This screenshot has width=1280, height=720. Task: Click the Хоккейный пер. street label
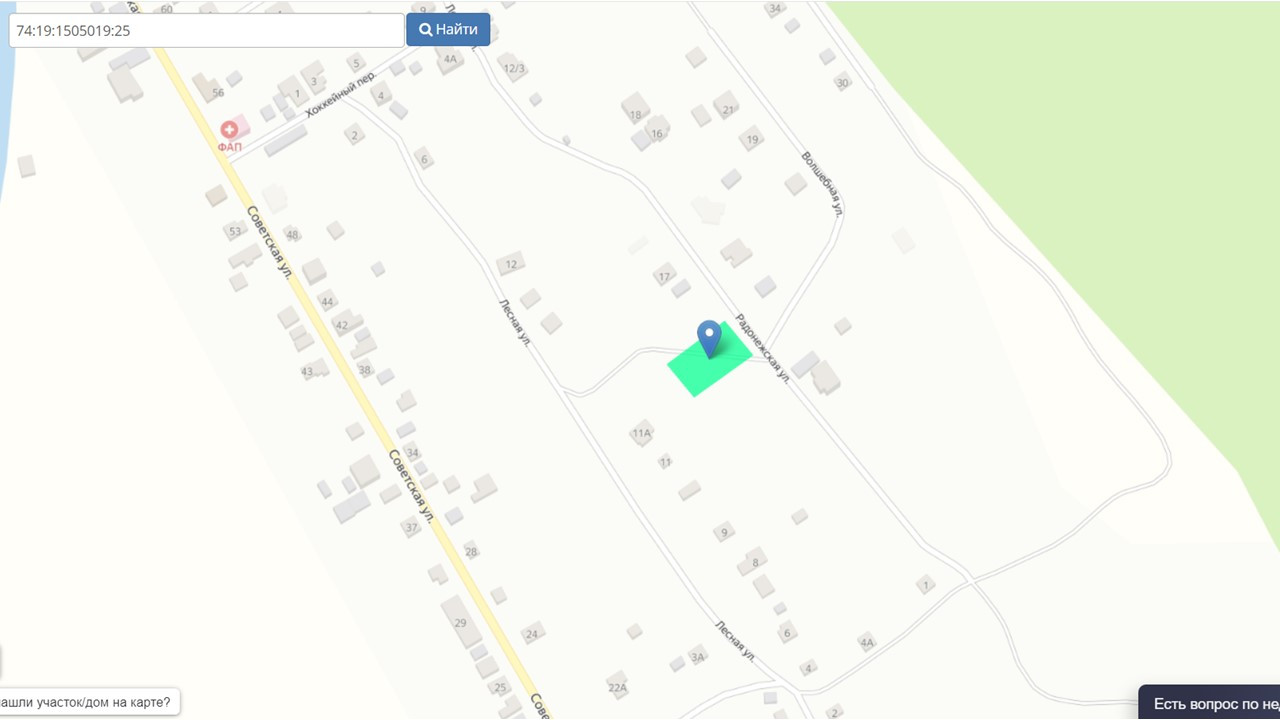[340, 95]
